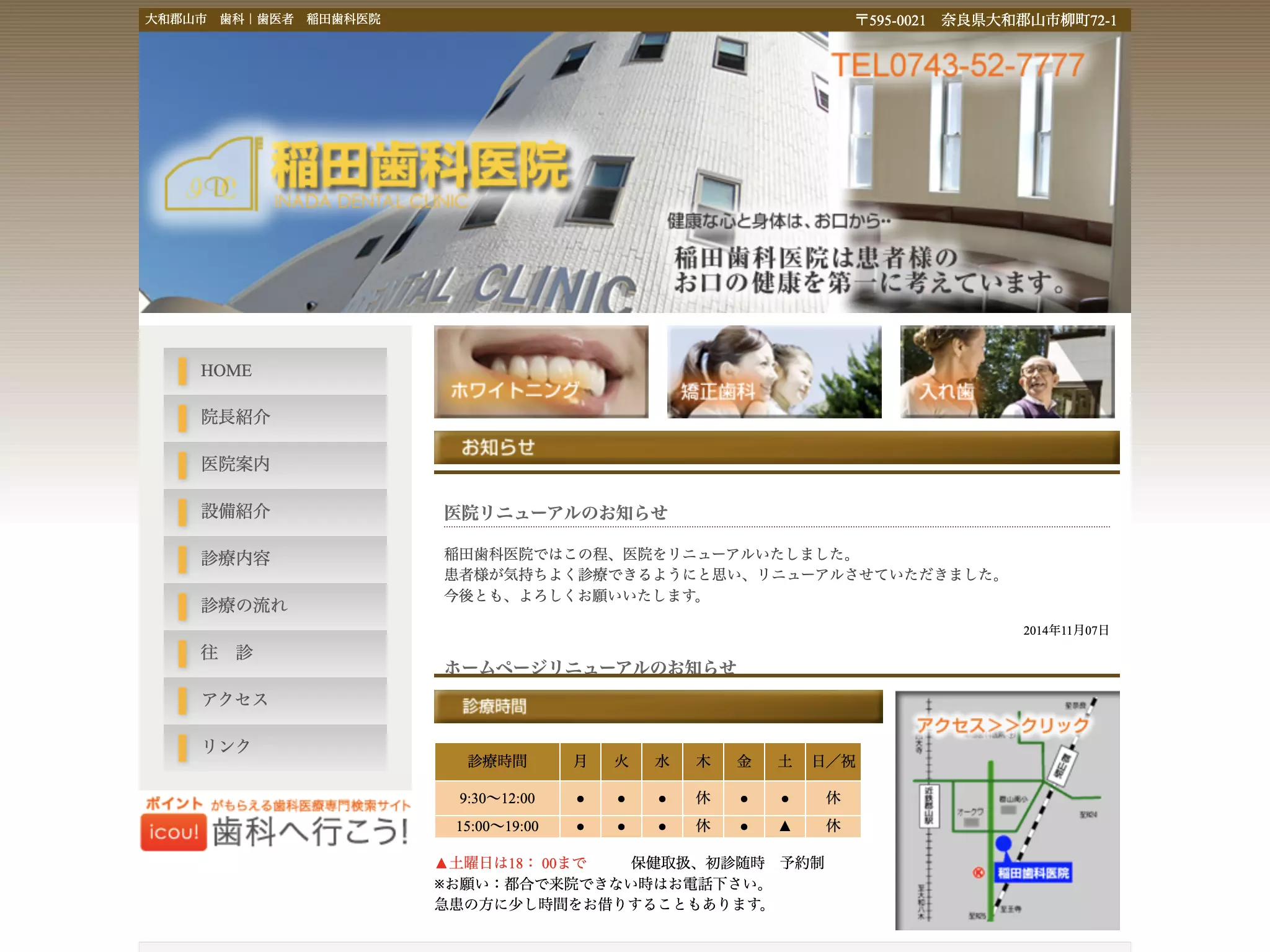Open the アクセス>>クリック map image
Screen dimensions: 1270x952
[1008, 810]
